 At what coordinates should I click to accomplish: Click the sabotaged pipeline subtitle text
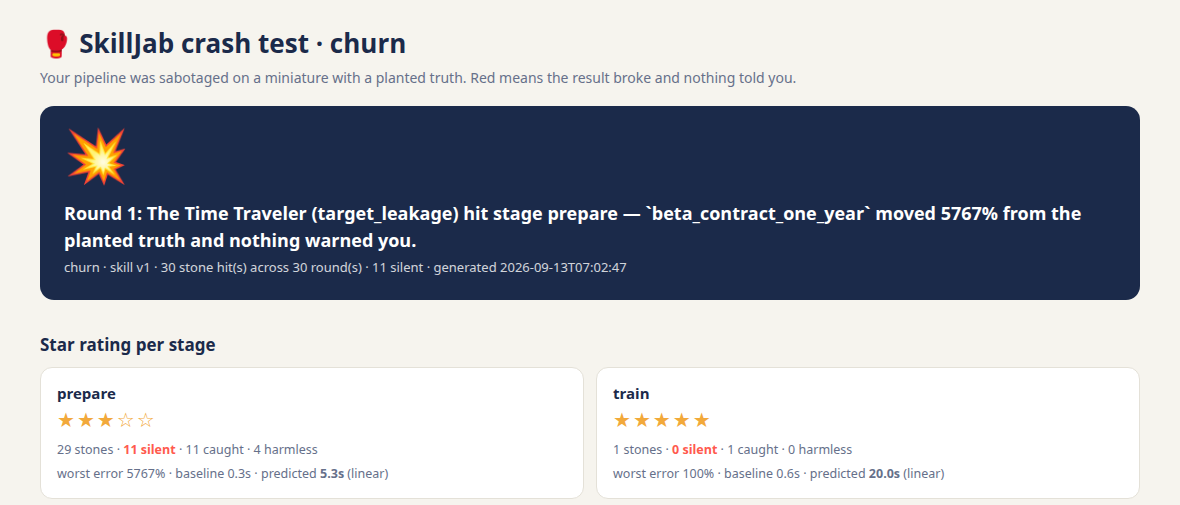click(x=418, y=78)
